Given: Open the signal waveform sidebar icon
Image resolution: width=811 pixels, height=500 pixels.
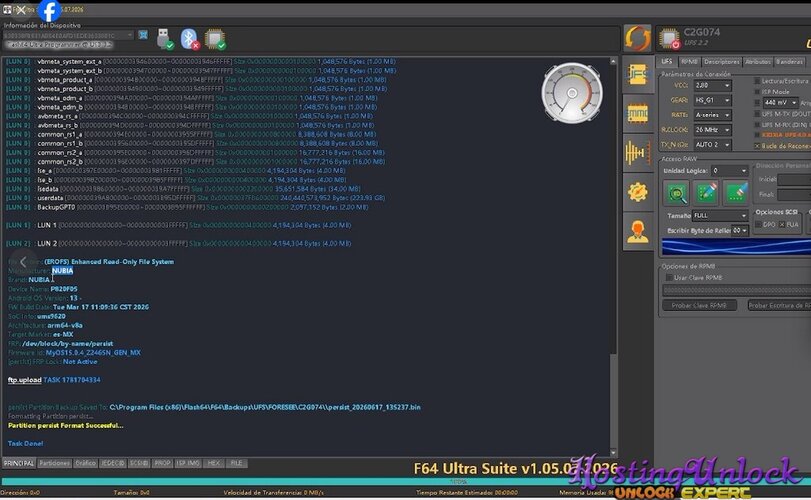Looking at the screenshot, I should (638, 153).
